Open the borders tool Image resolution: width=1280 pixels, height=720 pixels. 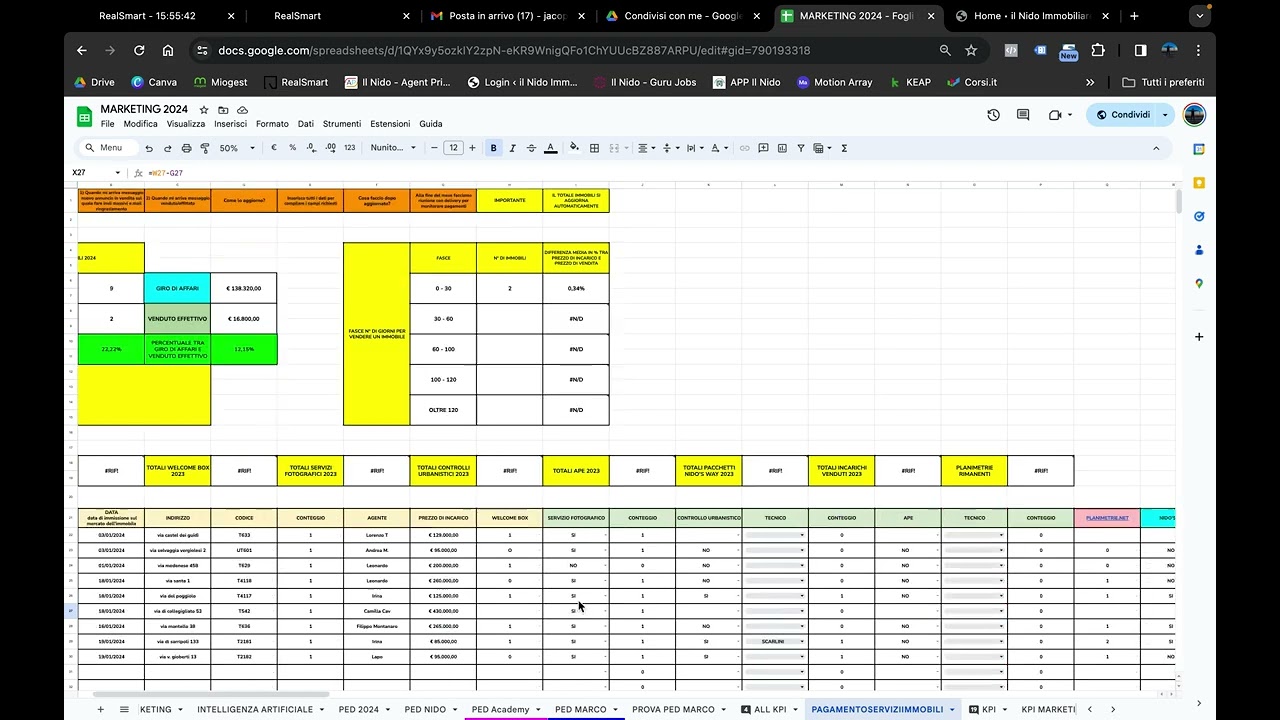click(x=594, y=148)
